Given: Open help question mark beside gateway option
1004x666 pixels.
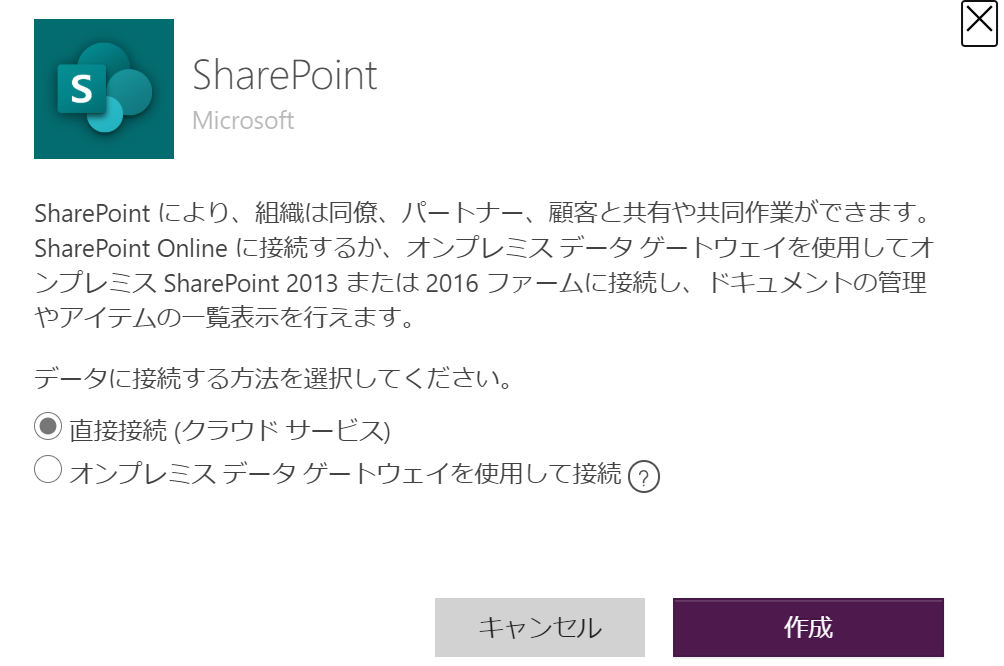Looking at the screenshot, I should tap(644, 476).
